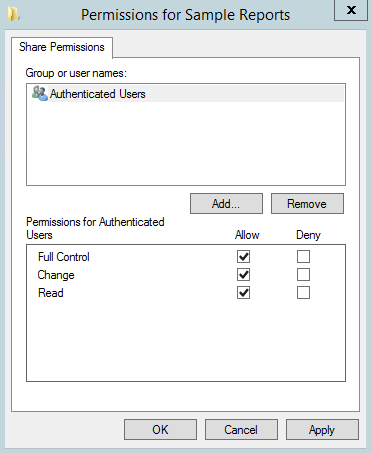Remove the selected user group
372x453 pixels.
(x=307, y=203)
